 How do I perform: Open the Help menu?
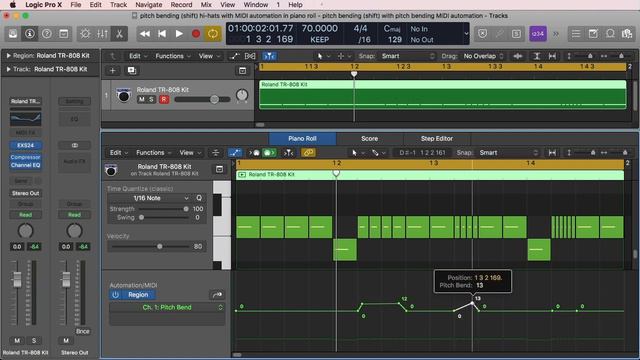click(296, 5)
